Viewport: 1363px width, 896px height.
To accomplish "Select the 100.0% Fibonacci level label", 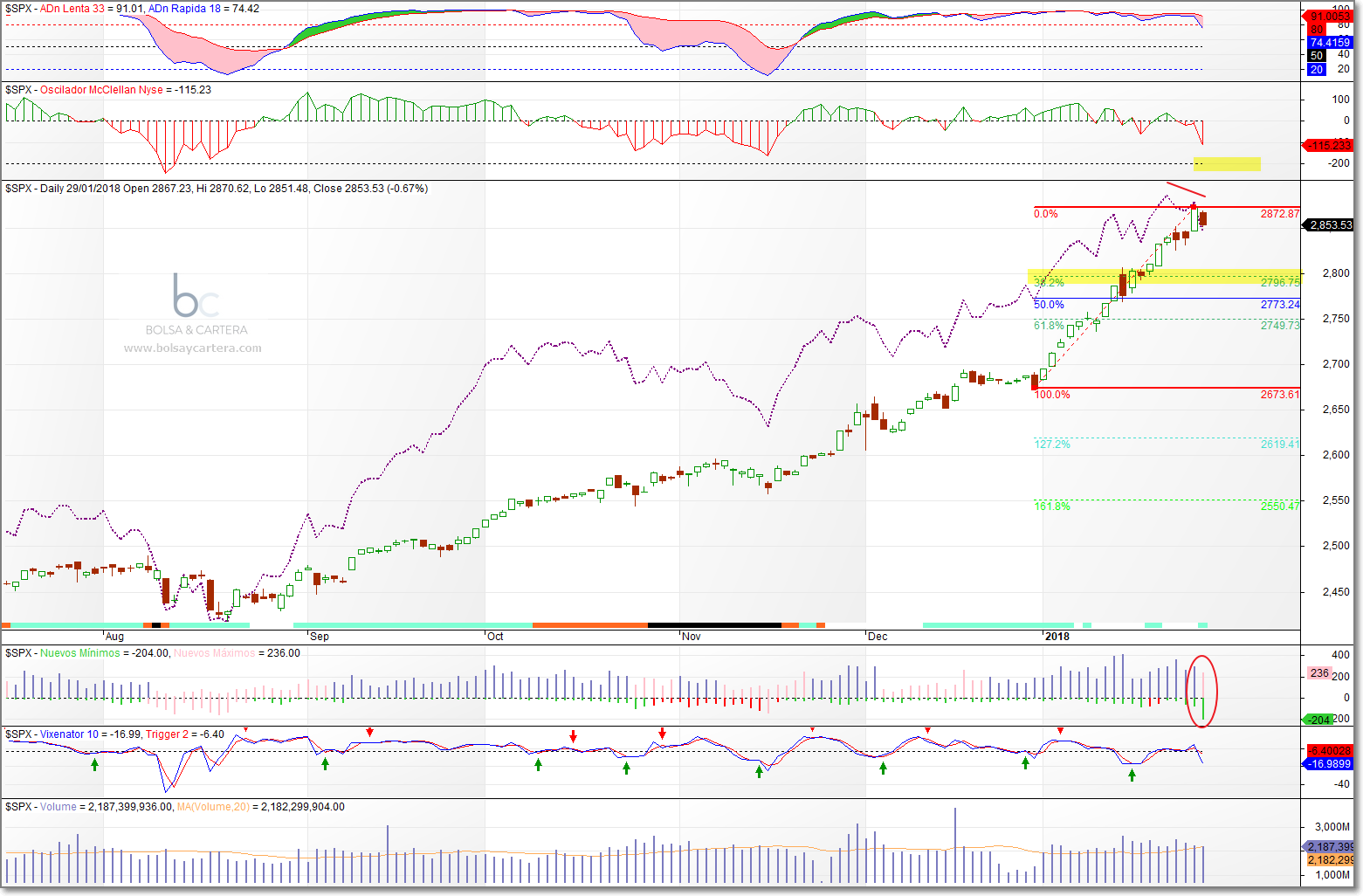I will (1051, 395).
